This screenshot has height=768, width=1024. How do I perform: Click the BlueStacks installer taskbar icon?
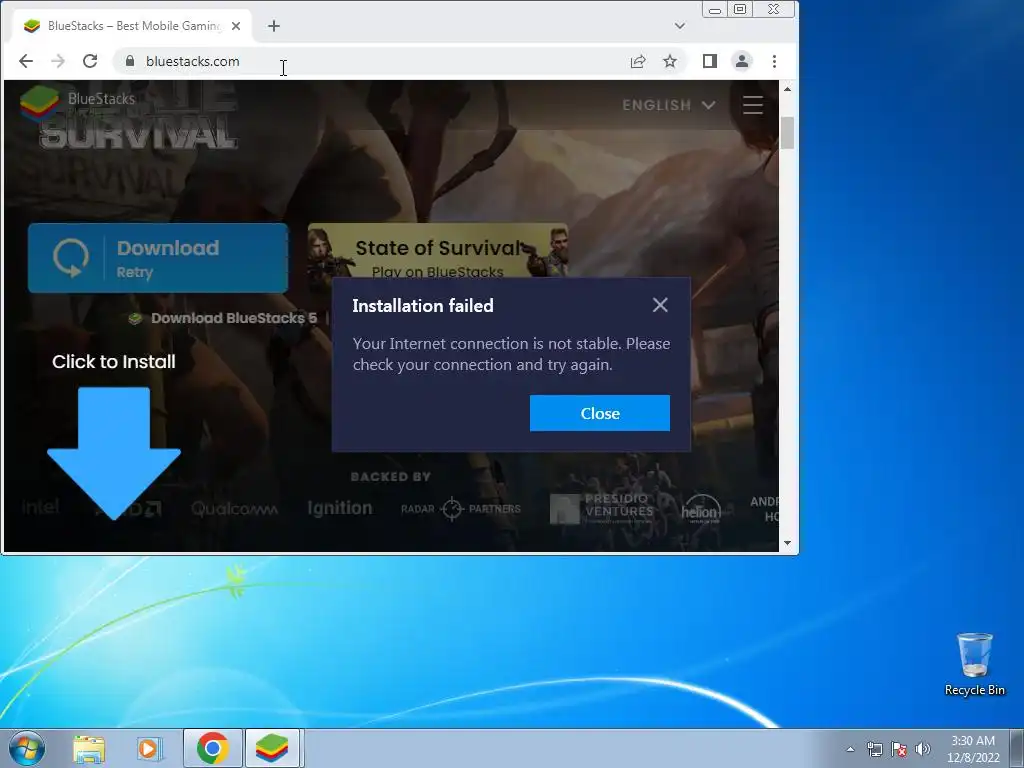[272, 748]
